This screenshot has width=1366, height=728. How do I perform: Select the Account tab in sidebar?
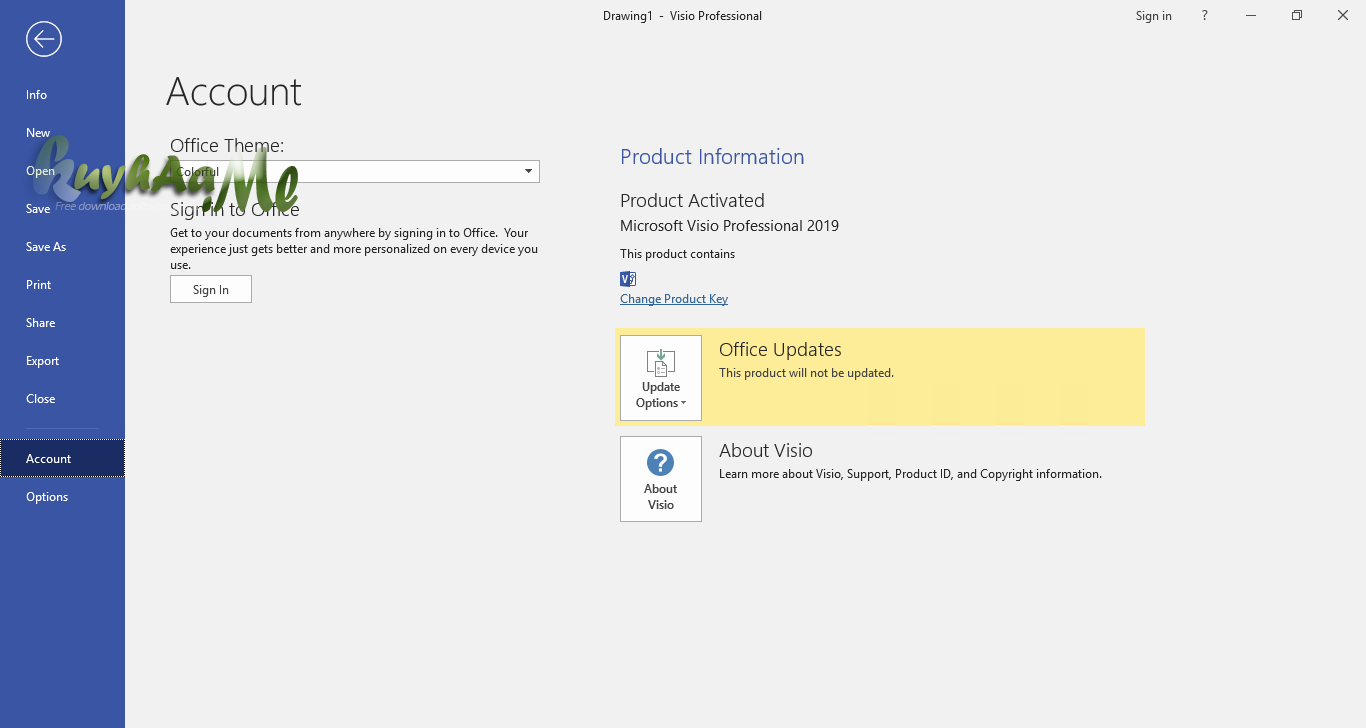click(62, 459)
